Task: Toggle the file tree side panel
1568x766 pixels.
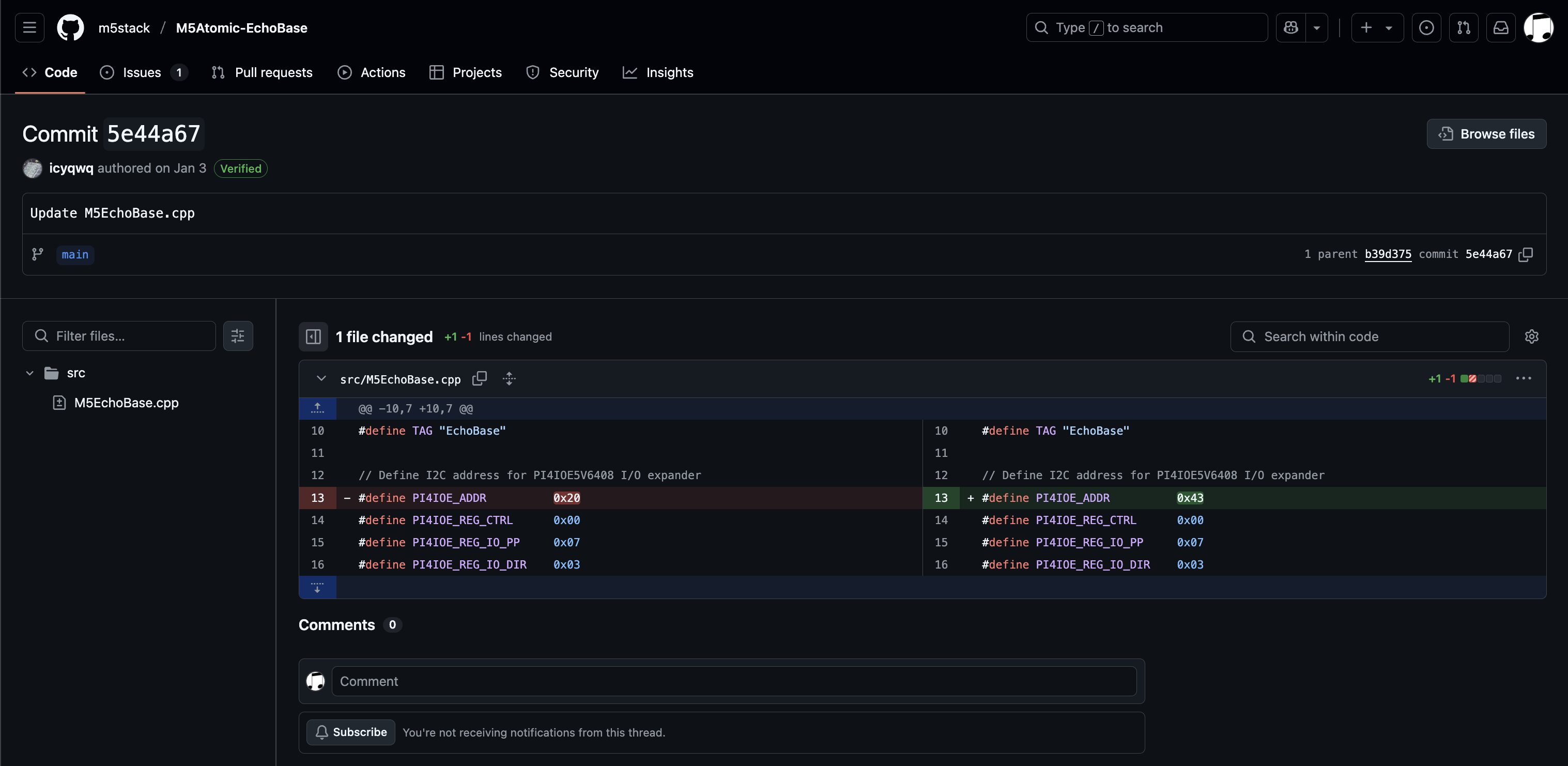Action: [x=313, y=336]
